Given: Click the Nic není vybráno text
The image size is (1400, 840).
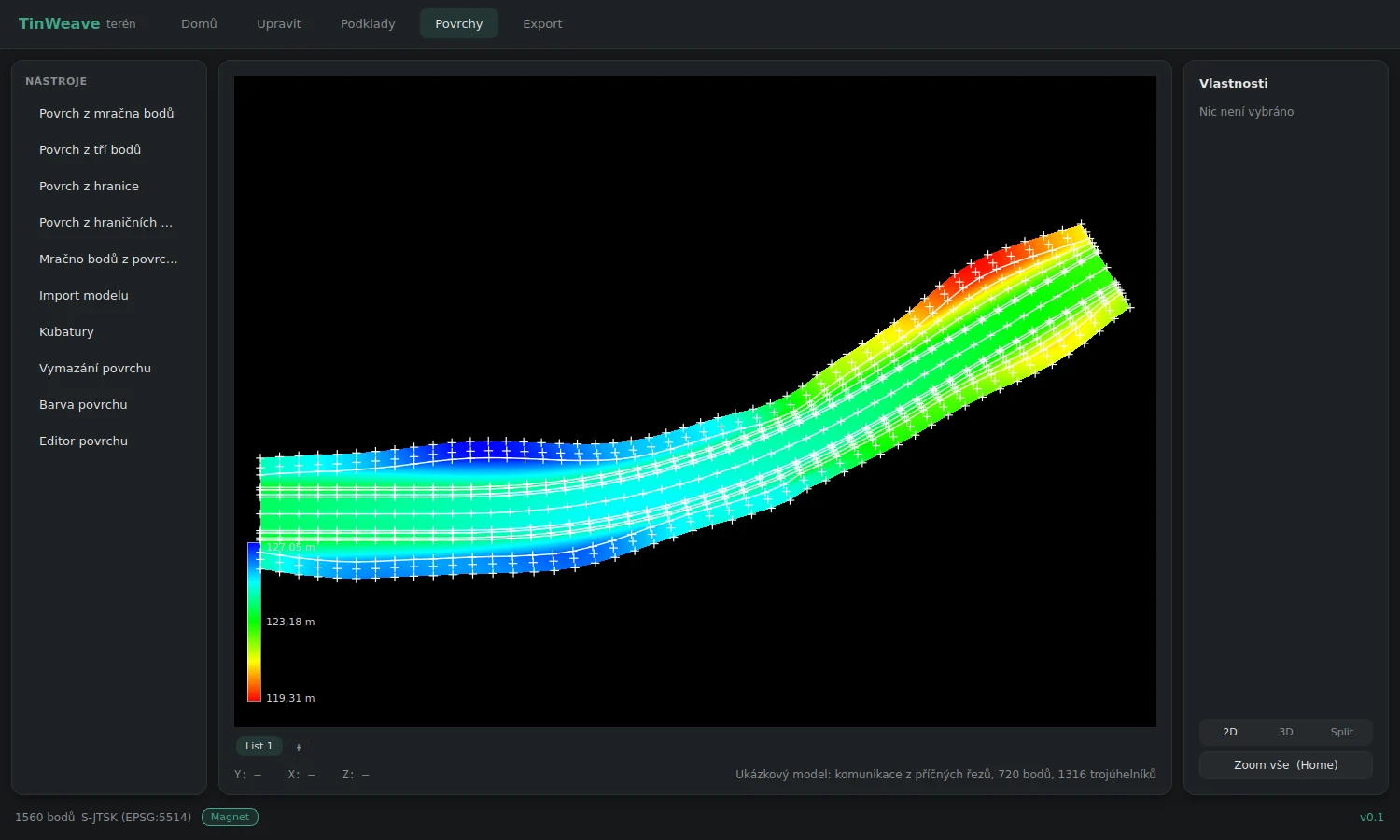Looking at the screenshot, I should [1247, 111].
